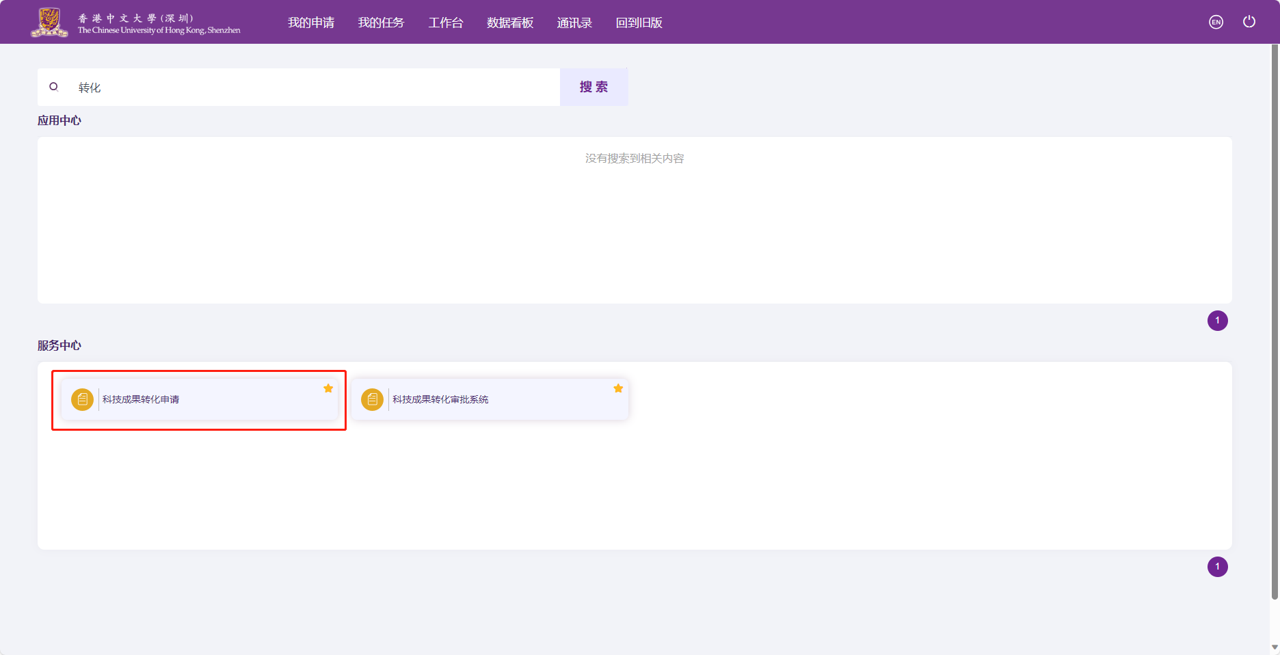Image resolution: width=1280 pixels, height=655 pixels.
Task: Toggle the favorite star on 科技成果转化审批系统
Action: [618, 388]
